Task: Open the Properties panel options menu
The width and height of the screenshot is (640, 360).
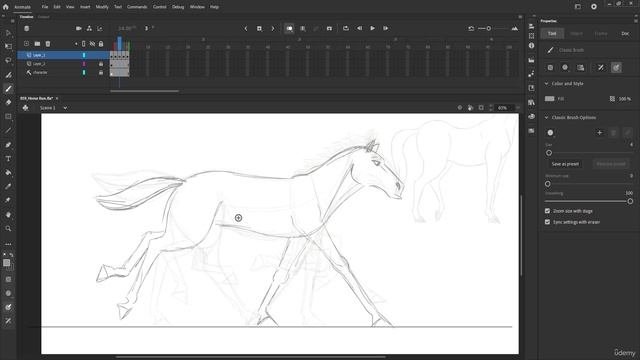Action: [636, 21]
